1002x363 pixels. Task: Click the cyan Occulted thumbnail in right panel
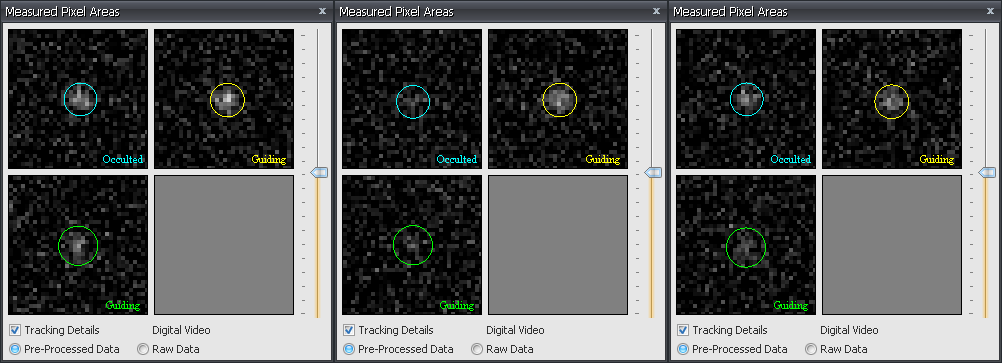(x=746, y=99)
